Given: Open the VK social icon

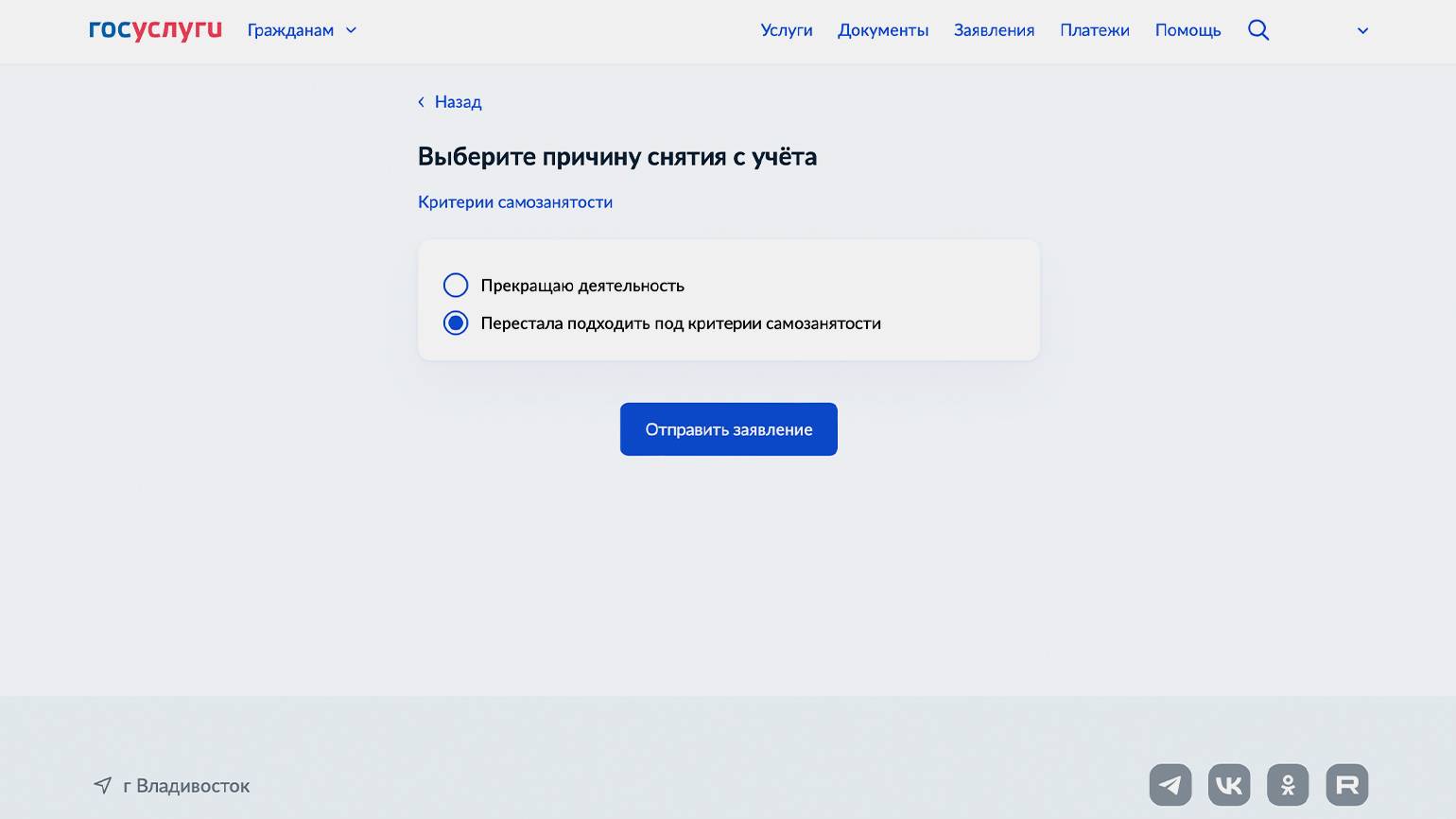Looking at the screenshot, I should [1229, 785].
